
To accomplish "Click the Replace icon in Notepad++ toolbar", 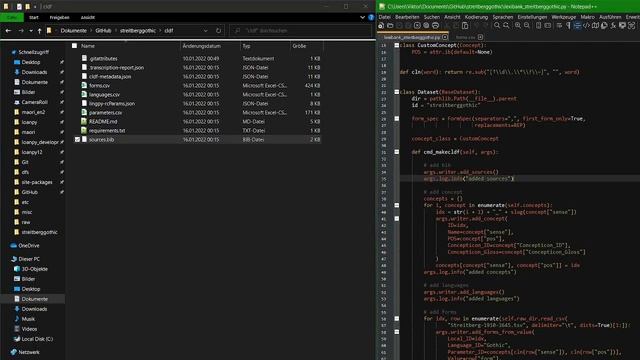I will 506,25.
